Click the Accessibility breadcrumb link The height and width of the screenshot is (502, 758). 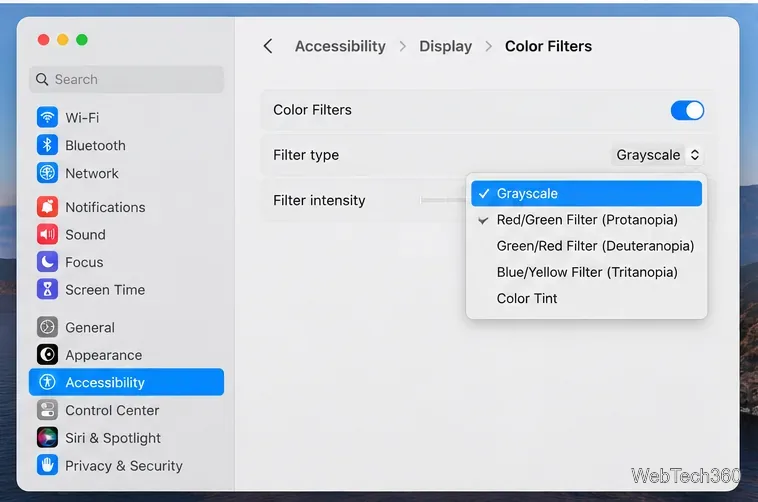pyautogui.click(x=340, y=46)
